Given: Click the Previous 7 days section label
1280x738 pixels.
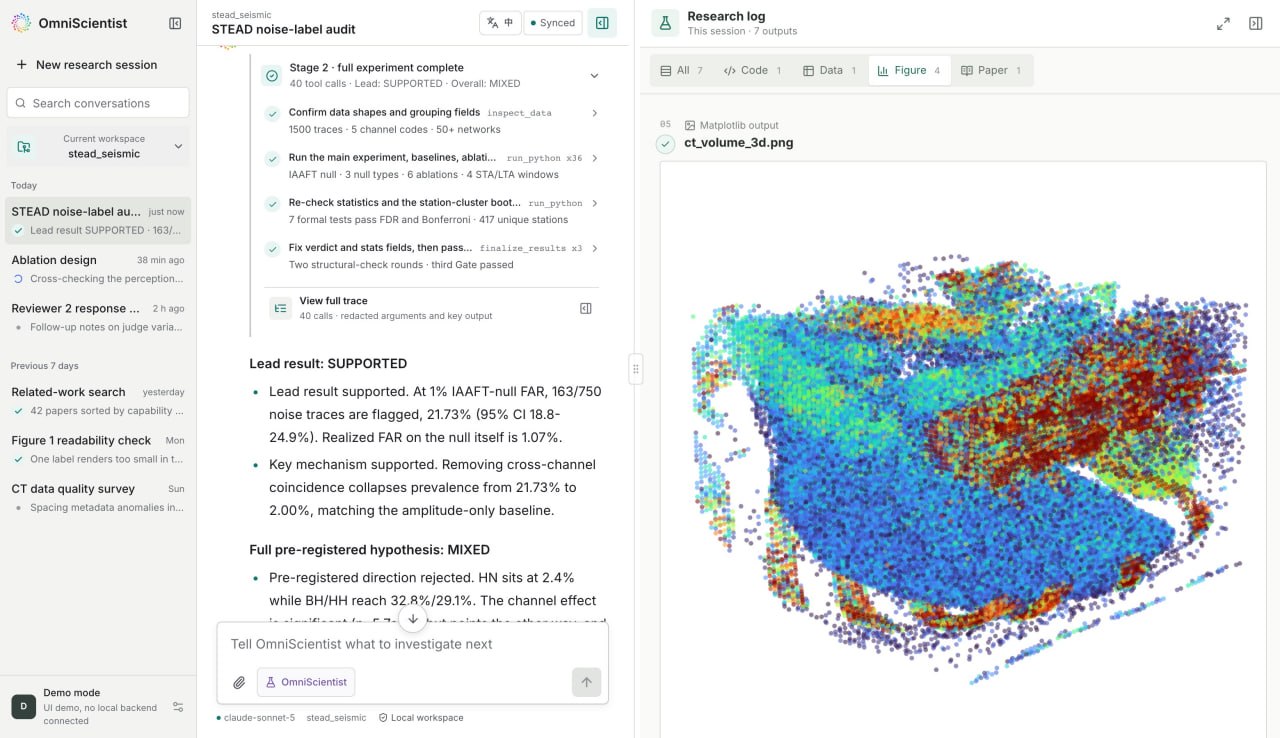Looking at the screenshot, I should click(45, 366).
